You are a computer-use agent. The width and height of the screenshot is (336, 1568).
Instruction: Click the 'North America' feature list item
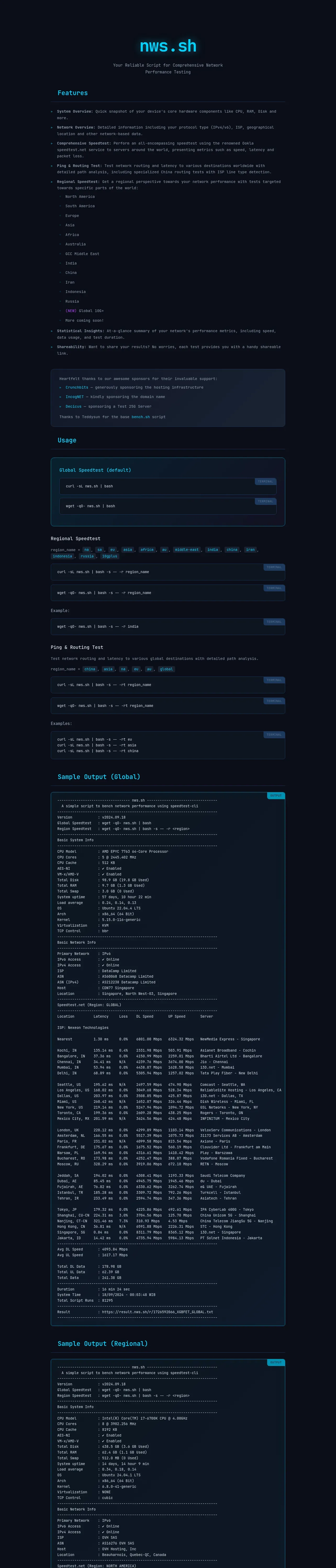pos(80,197)
